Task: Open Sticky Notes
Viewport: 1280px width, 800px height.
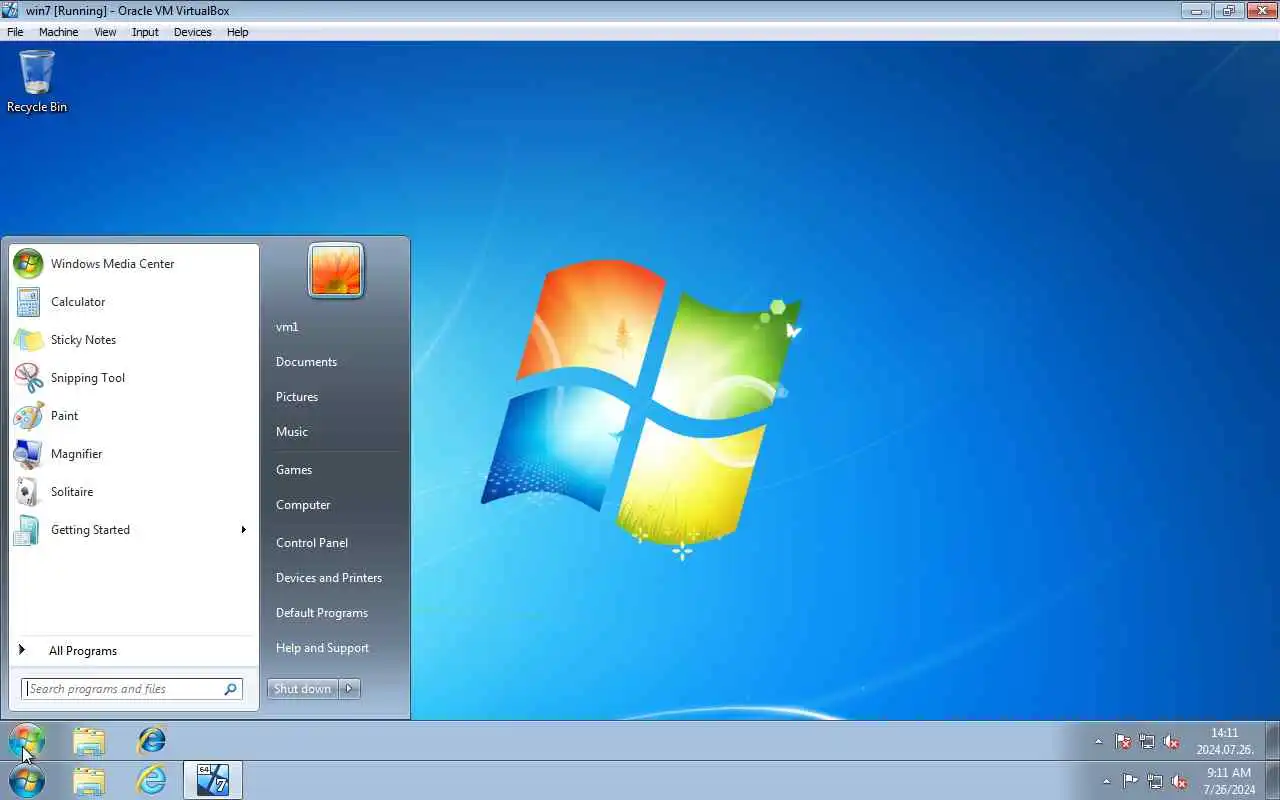Action: pyautogui.click(x=132, y=340)
